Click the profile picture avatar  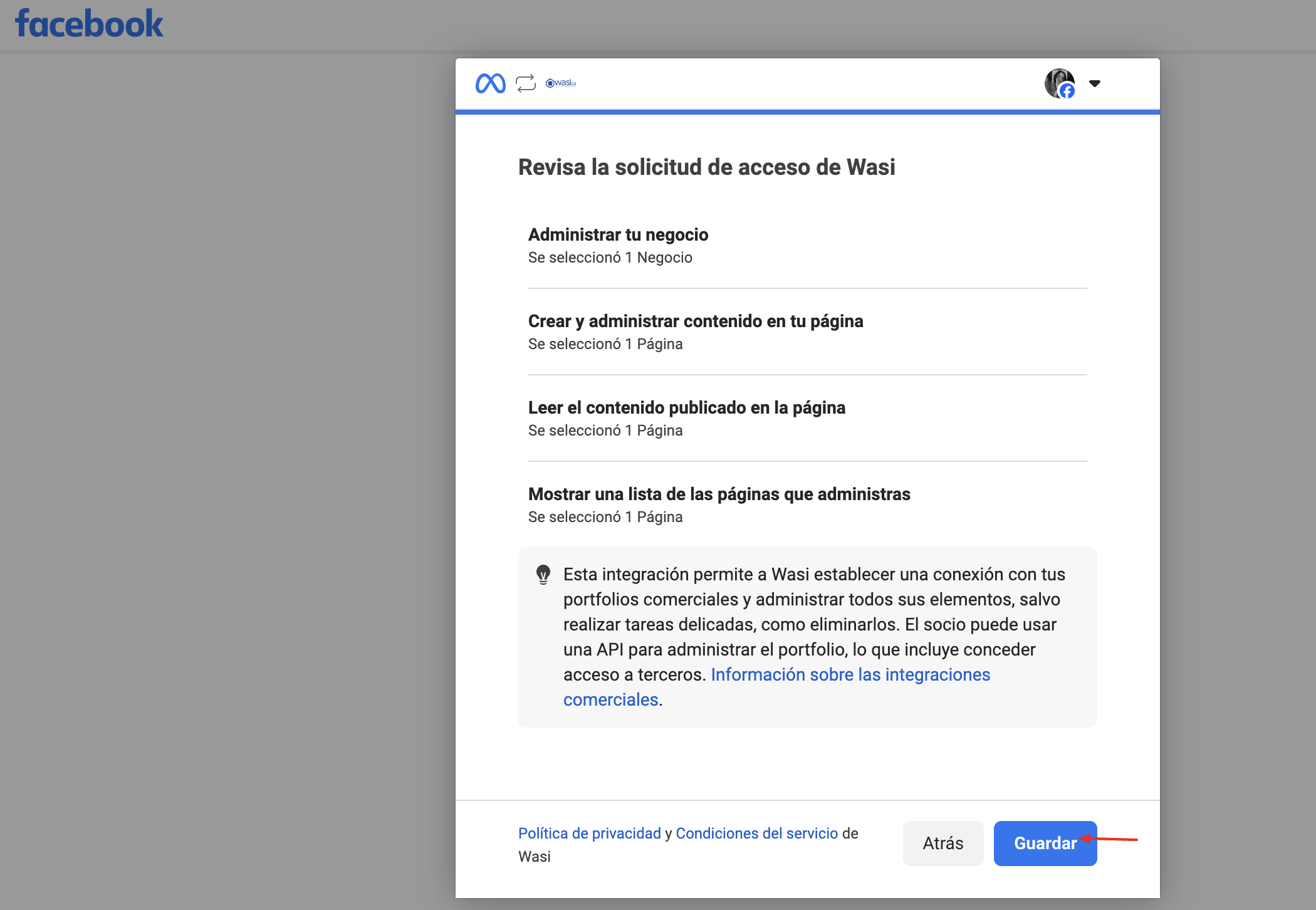coord(1057,81)
